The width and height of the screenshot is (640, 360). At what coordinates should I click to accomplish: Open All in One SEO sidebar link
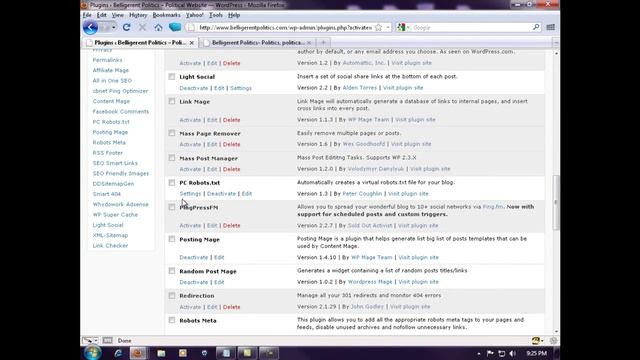(112, 81)
